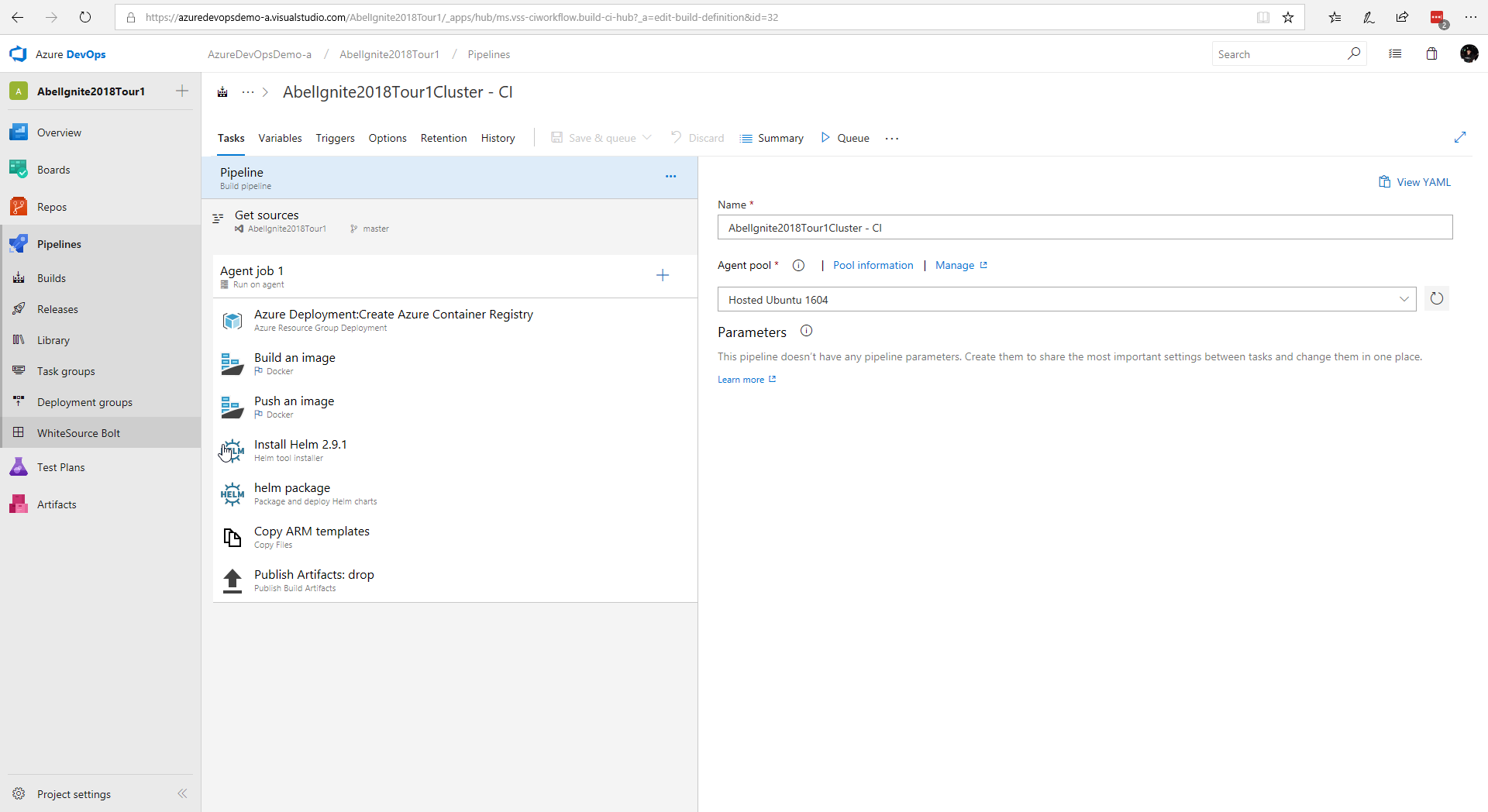Select the helm package task
The image size is (1488, 812).
pos(455,494)
